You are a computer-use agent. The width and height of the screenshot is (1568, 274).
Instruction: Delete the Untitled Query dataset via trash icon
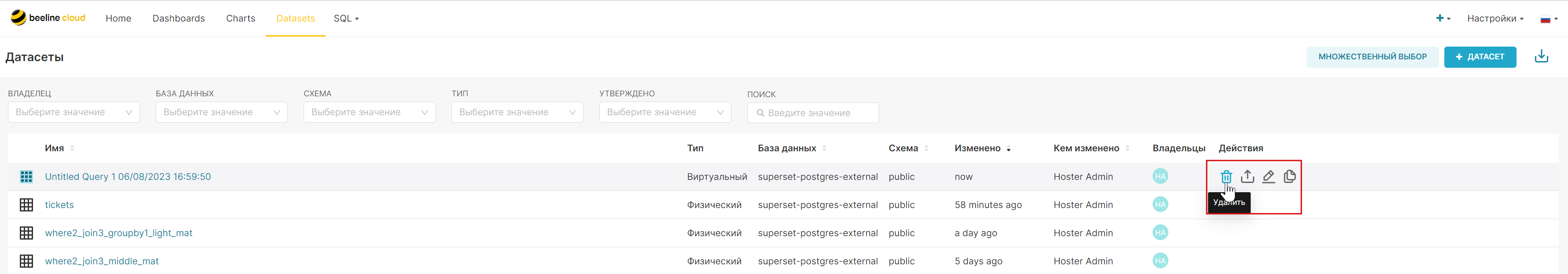1226,176
